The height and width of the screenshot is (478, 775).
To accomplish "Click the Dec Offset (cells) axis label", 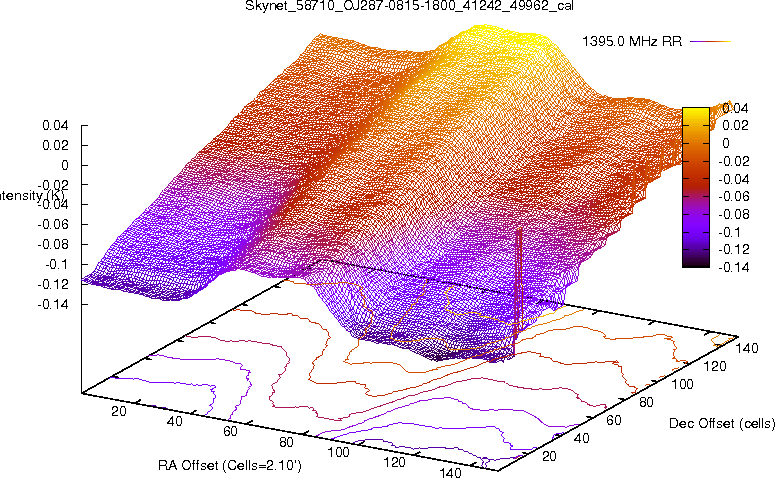I will point(722,423).
